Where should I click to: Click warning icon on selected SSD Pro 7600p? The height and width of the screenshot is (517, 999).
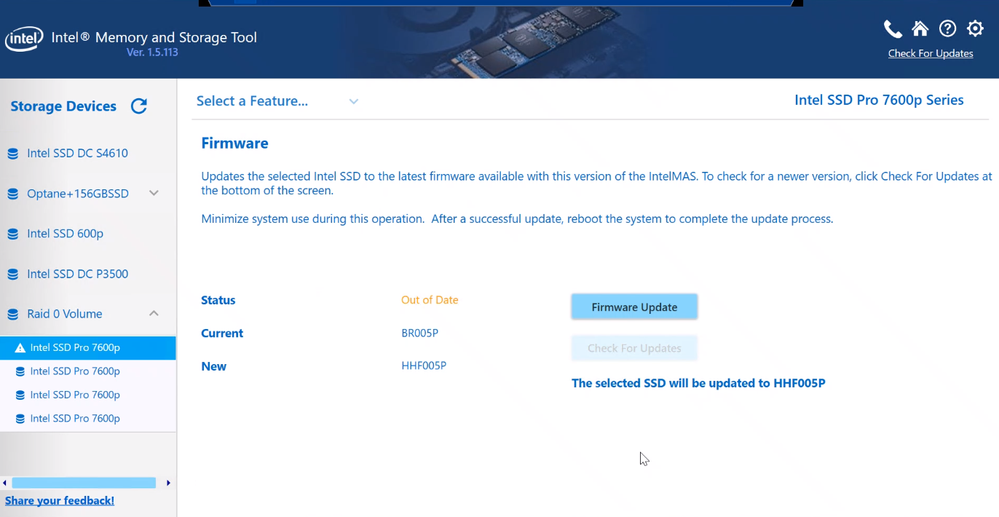pos(20,348)
